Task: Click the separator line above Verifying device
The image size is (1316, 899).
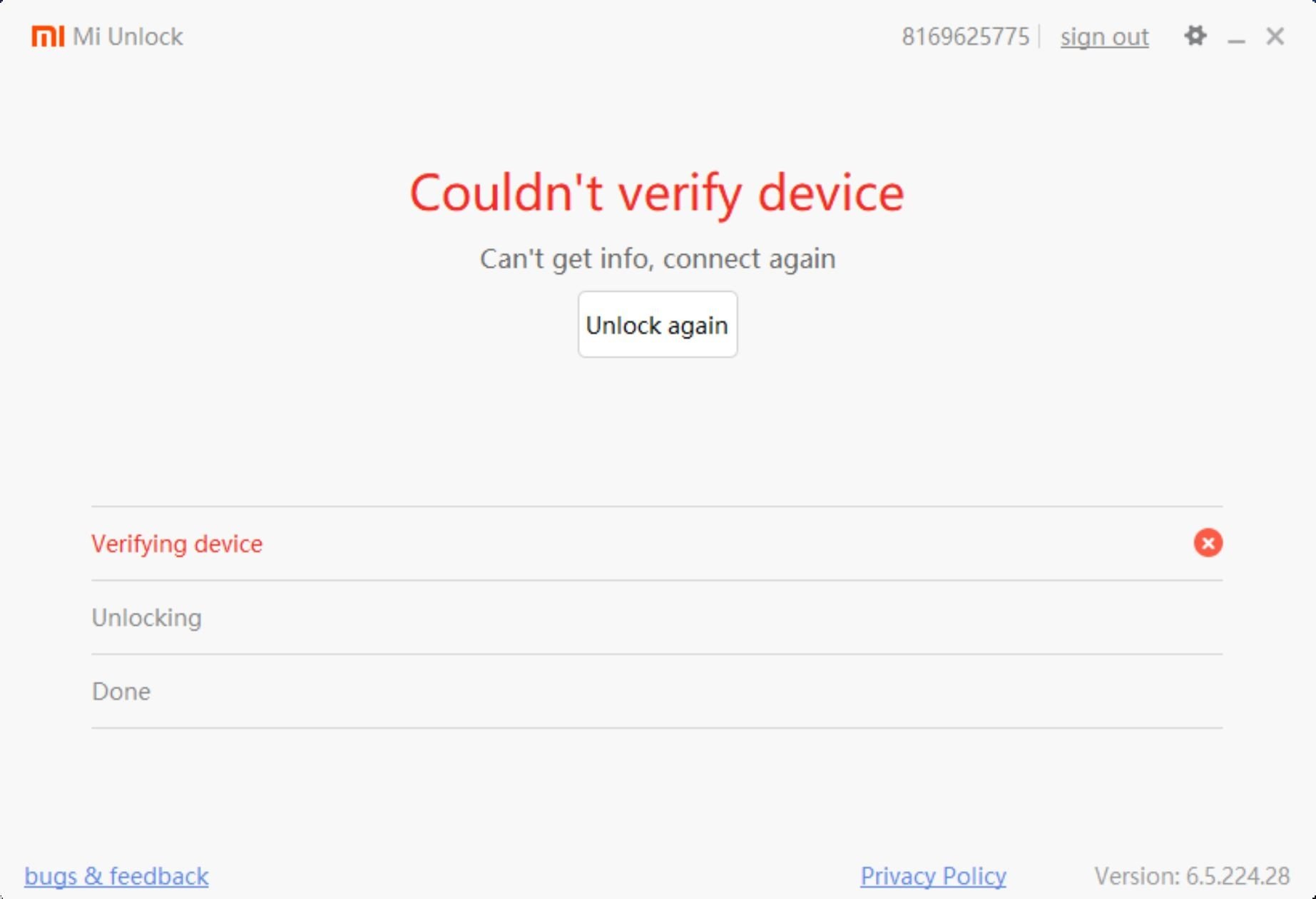Action: pos(657,507)
